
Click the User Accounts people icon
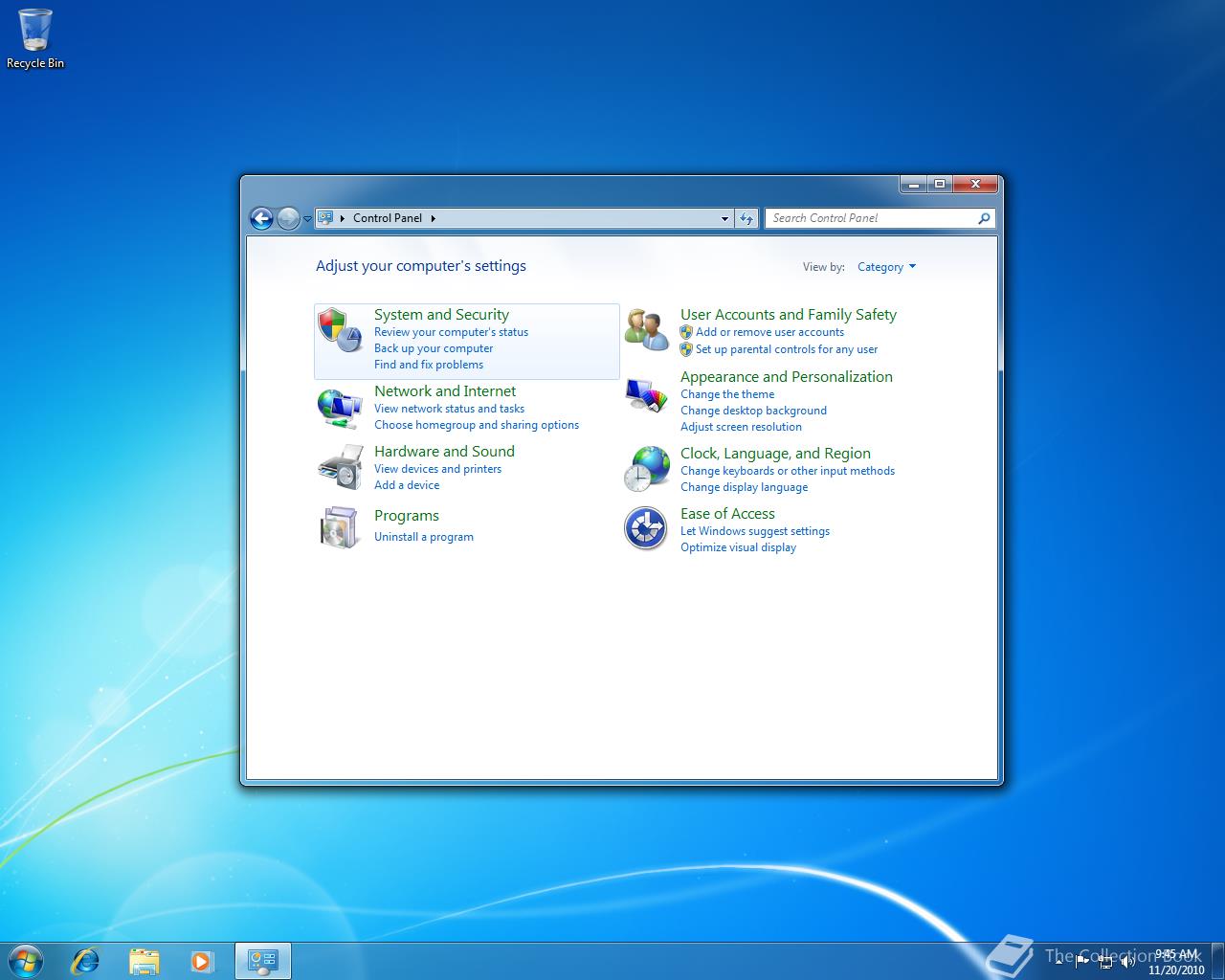coord(646,330)
